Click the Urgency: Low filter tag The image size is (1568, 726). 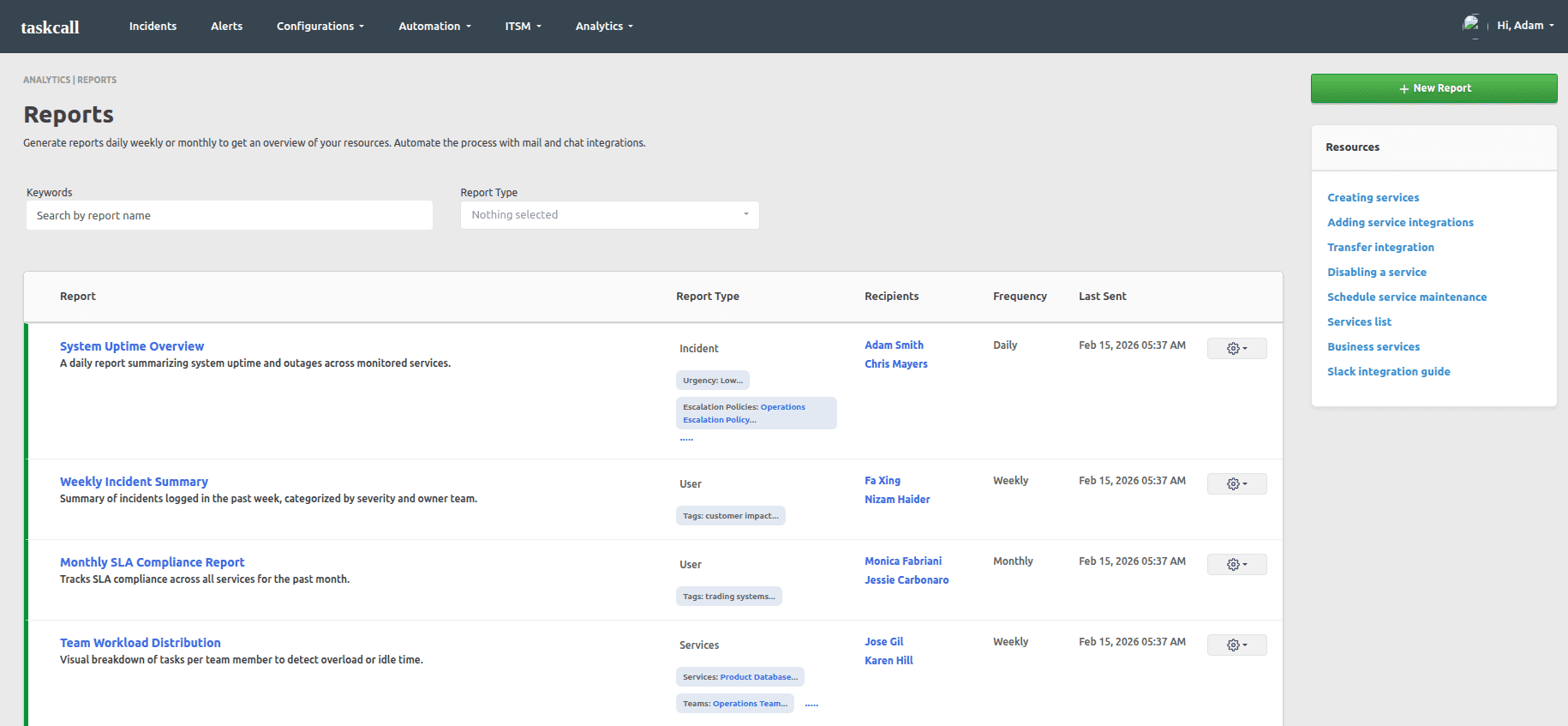pos(713,380)
